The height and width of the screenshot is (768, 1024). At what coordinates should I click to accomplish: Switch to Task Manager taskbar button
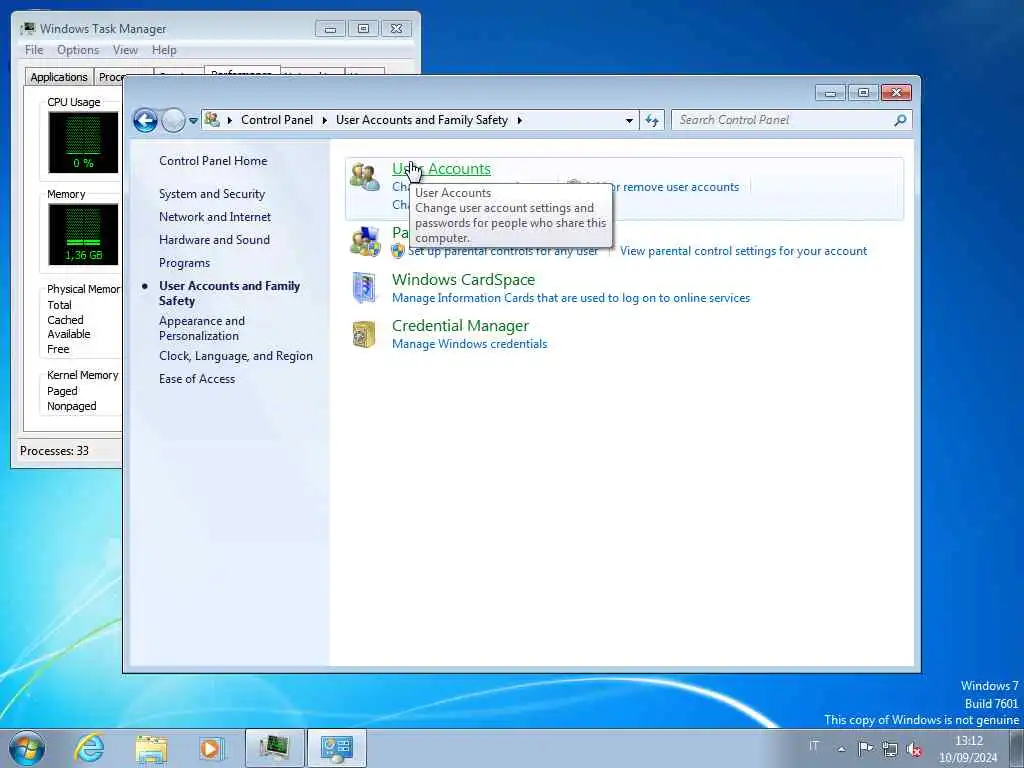(x=274, y=748)
